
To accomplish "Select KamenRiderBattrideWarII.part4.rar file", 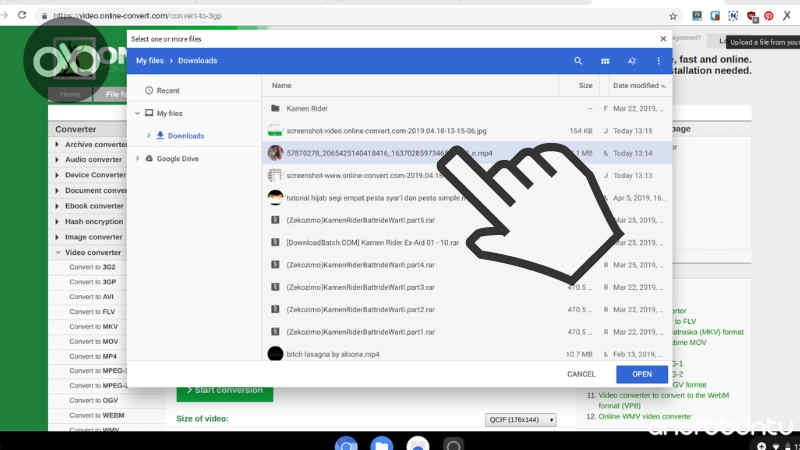I will coord(467,265).
